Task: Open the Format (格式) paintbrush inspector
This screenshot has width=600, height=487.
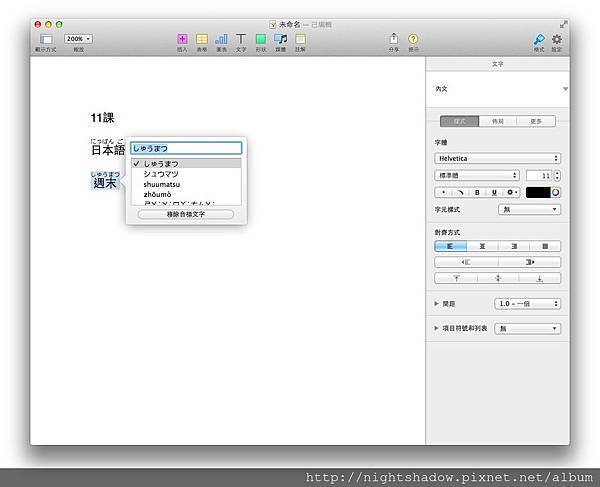Action: tap(540, 38)
